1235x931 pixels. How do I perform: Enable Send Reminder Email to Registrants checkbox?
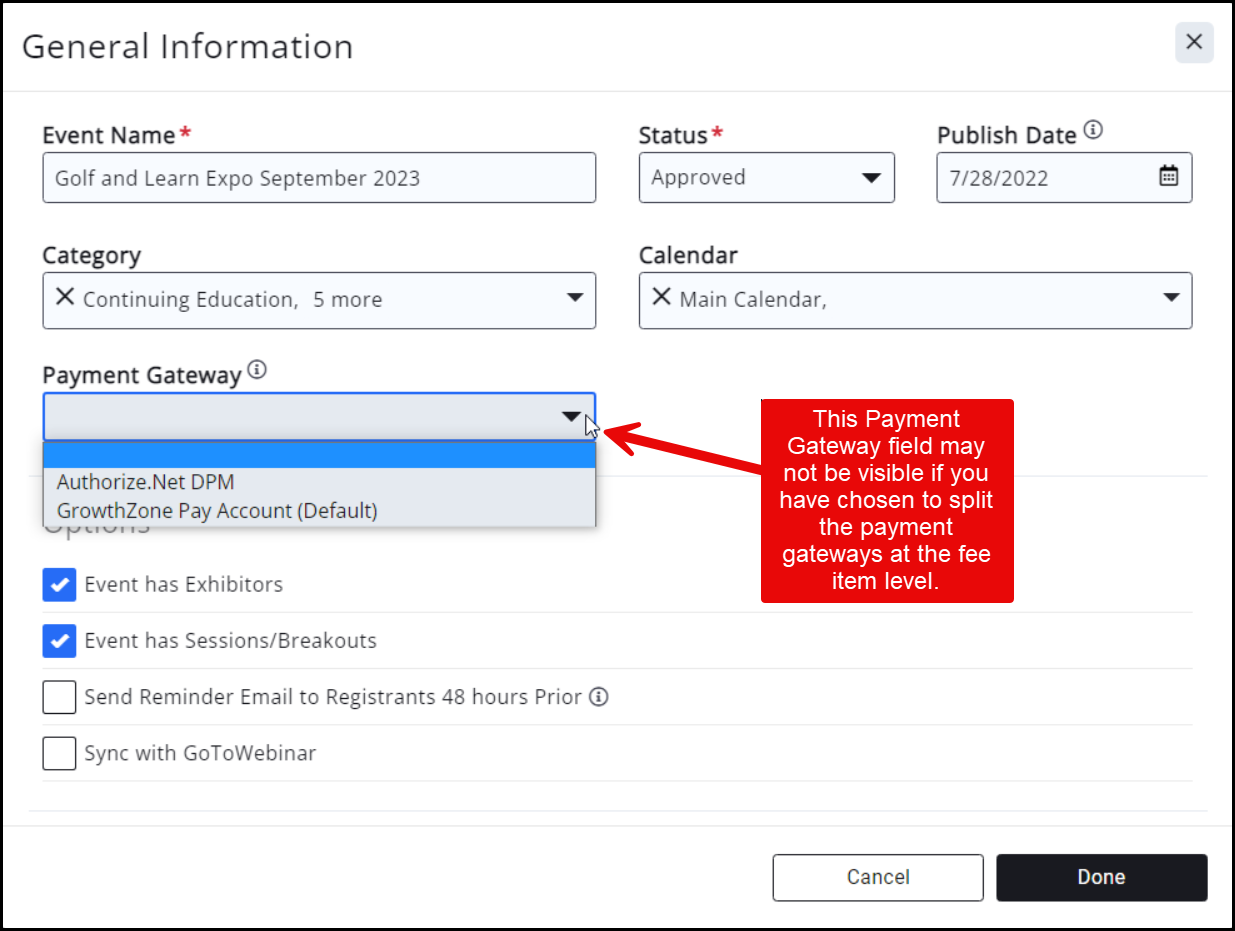tap(60, 697)
